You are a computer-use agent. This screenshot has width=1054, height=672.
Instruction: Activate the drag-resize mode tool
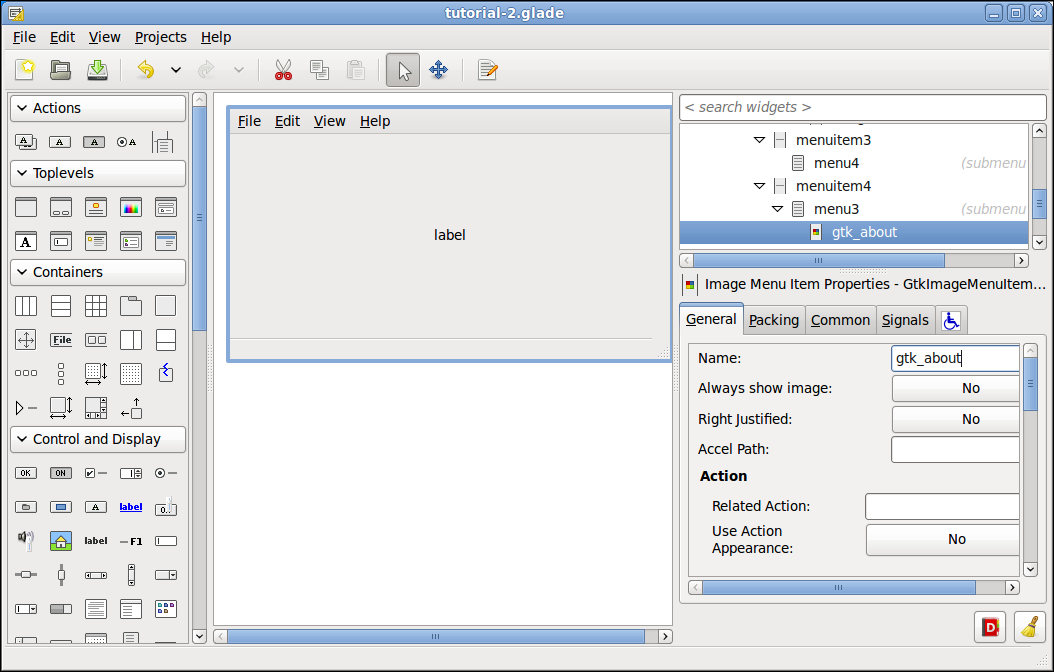(438, 70)
